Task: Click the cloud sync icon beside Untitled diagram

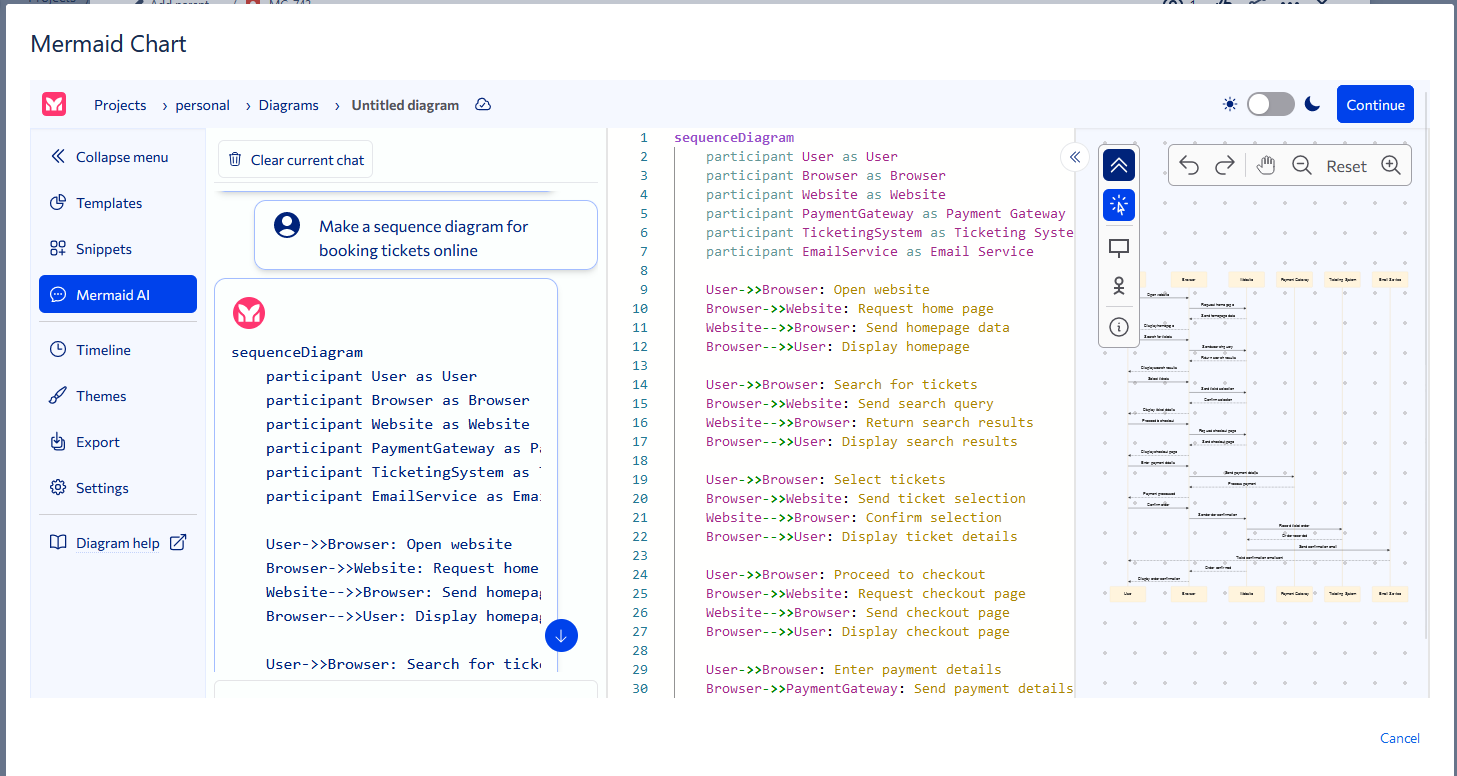Action: point(483,105)
